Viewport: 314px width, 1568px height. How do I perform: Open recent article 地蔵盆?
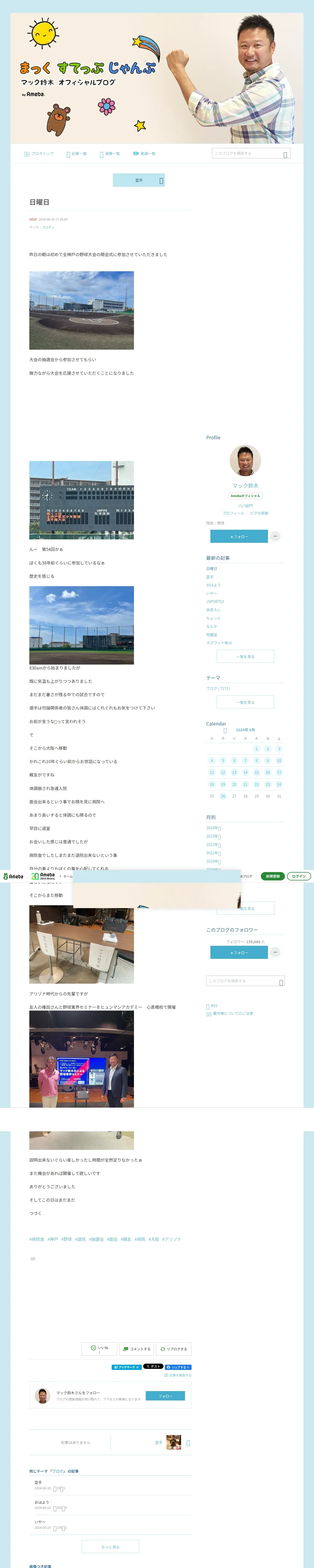click(x=212, y=634)
